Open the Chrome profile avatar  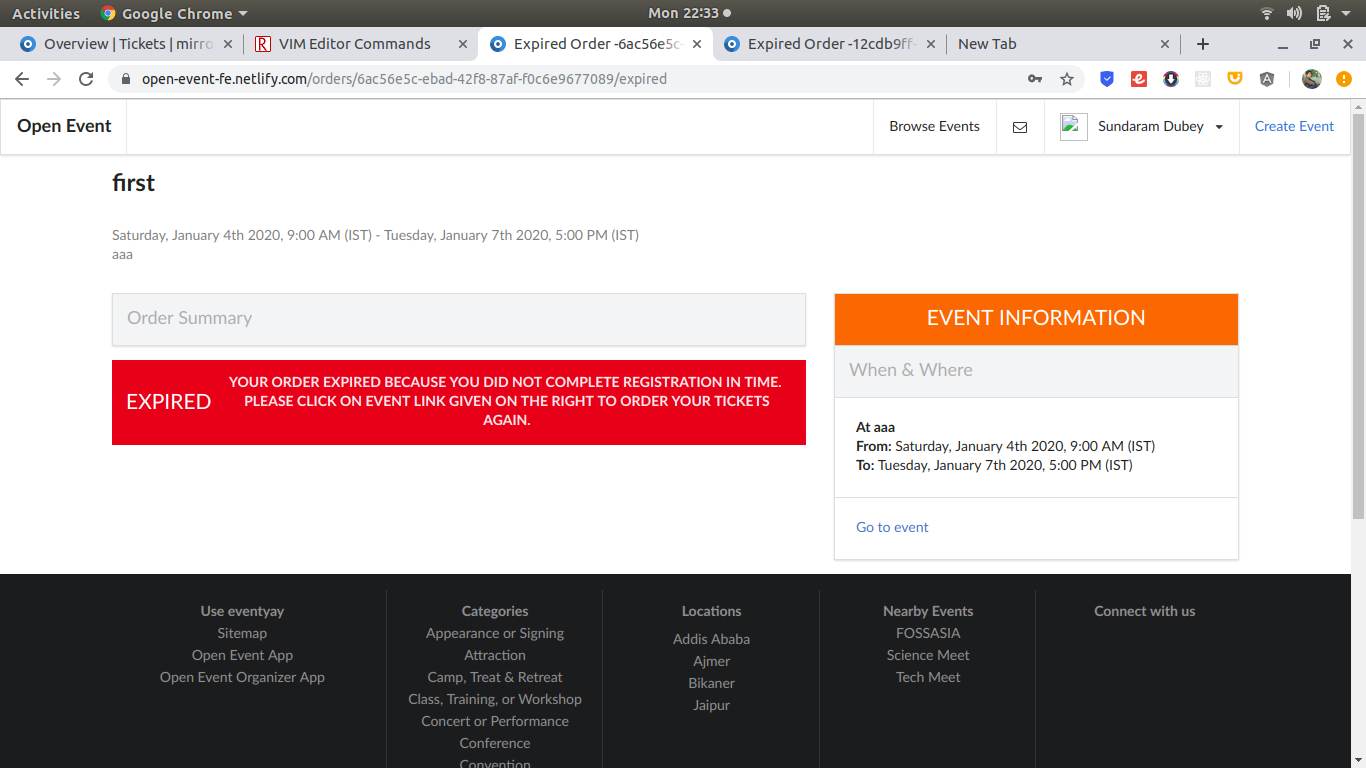click(x=1312, y=79)
